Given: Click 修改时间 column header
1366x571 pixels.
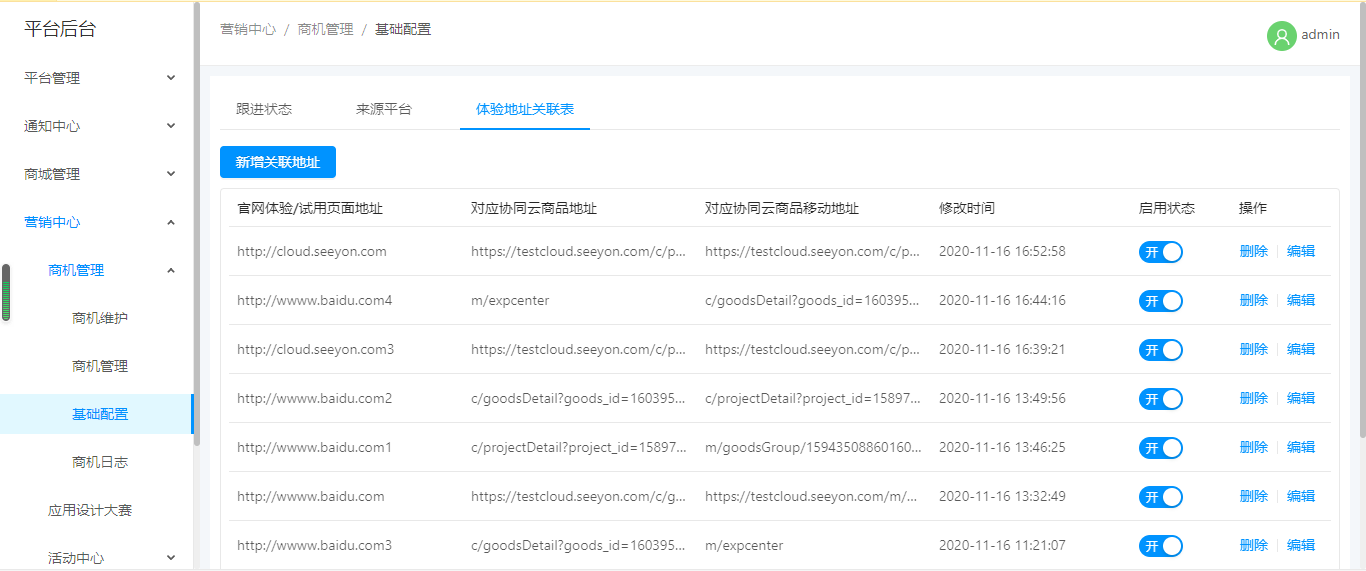Looking at the screenshot, I should (967, 208).
